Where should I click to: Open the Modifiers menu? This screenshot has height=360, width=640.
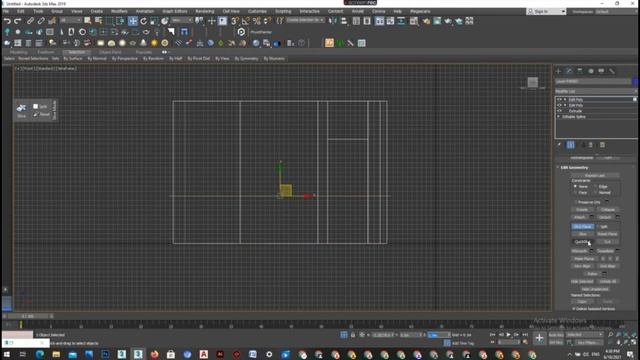click(119, 11)
